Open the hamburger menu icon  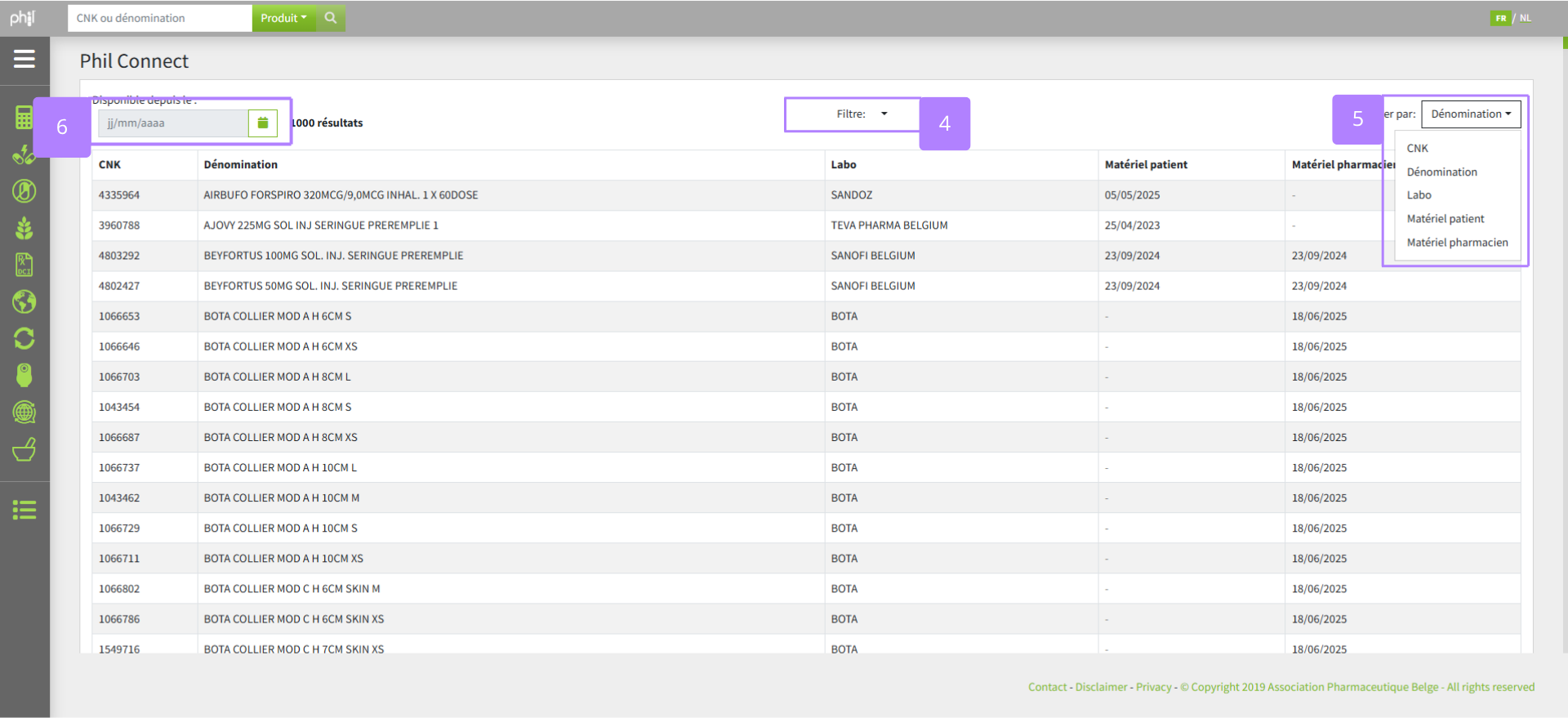(24, 59)
